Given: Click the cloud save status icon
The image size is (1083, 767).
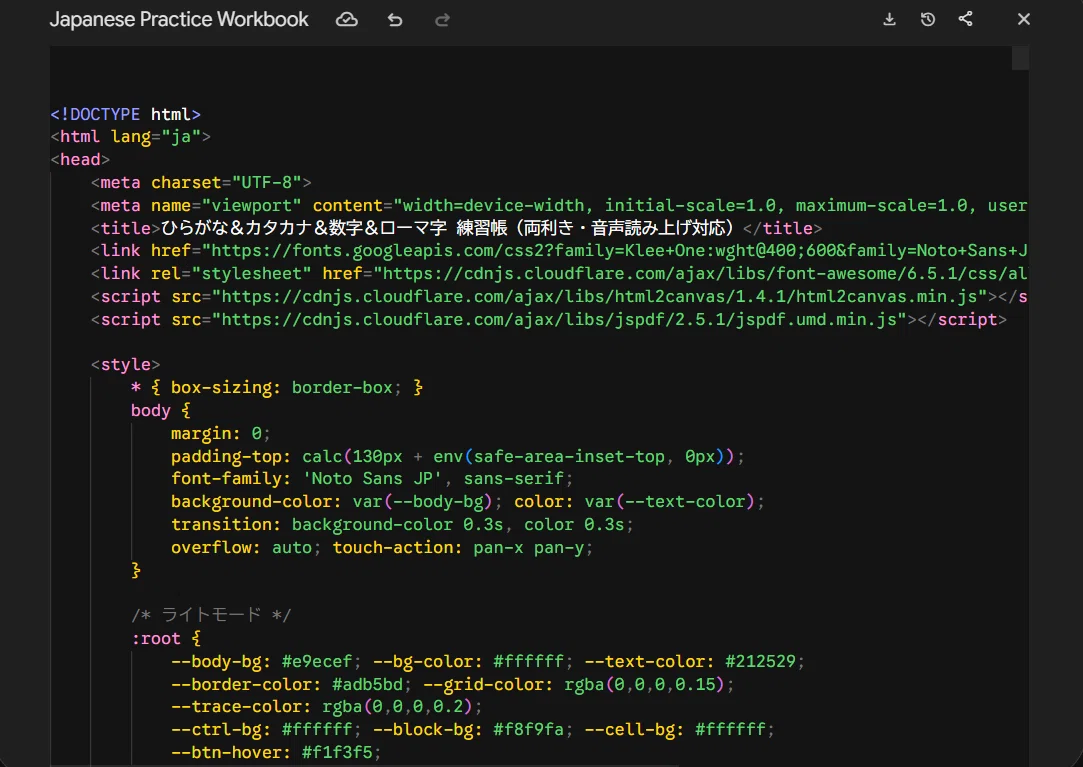Looking at the screenshot, I should 347,20.
